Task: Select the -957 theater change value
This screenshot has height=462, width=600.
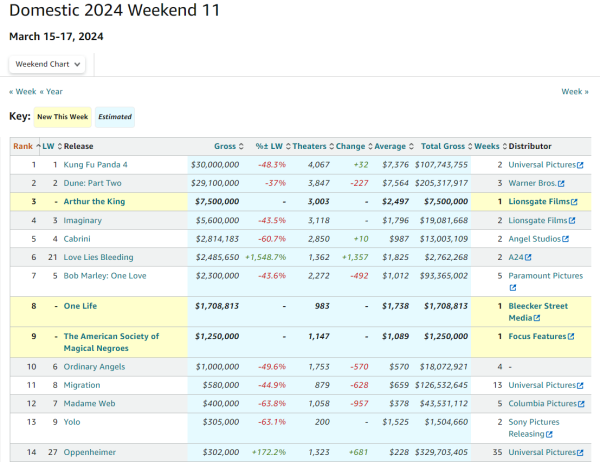Action: pyautogui.click(x=359, y=403)
